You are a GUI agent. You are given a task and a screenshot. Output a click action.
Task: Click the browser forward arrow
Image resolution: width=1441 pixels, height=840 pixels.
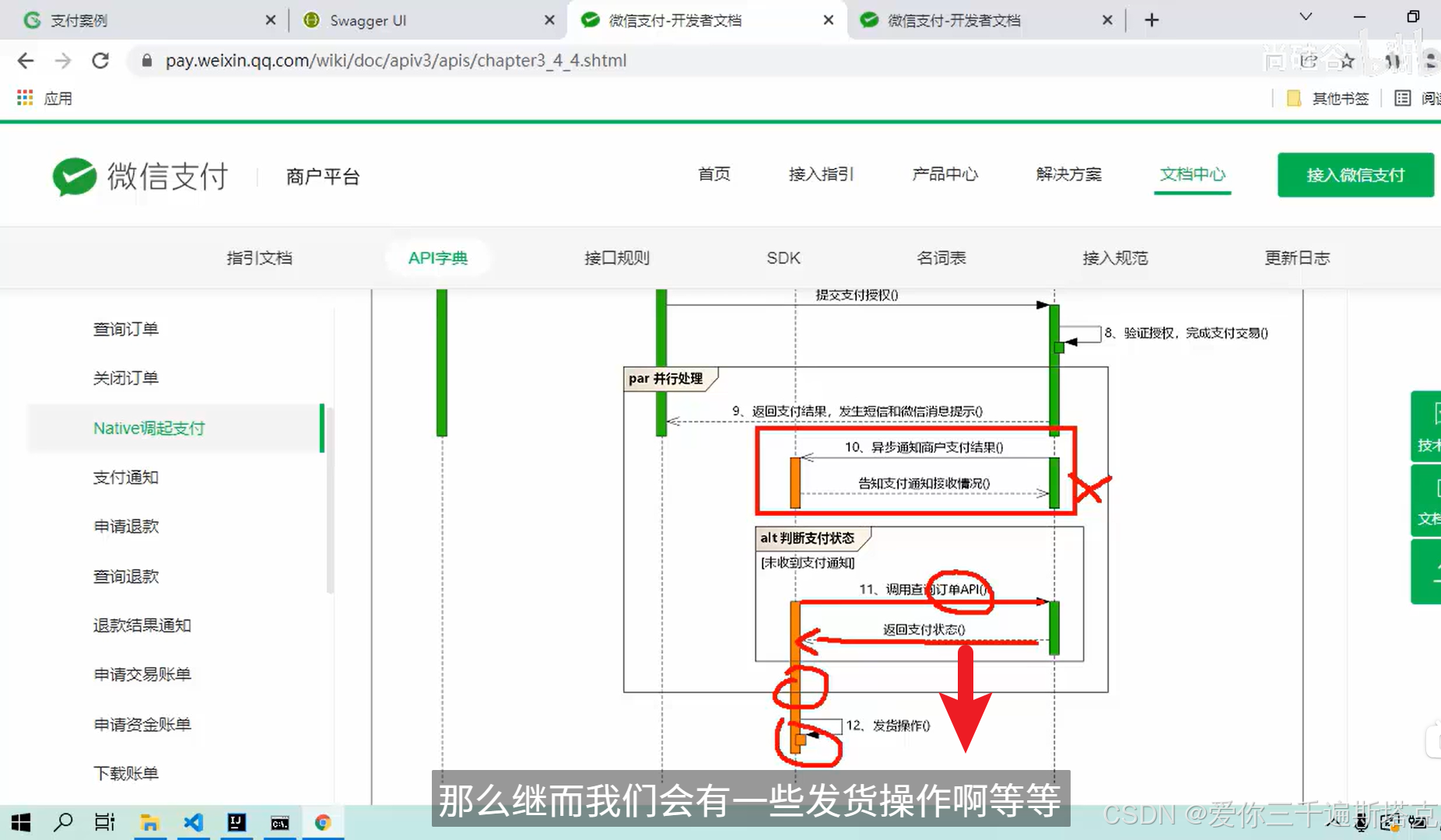[x=63, y=61]
